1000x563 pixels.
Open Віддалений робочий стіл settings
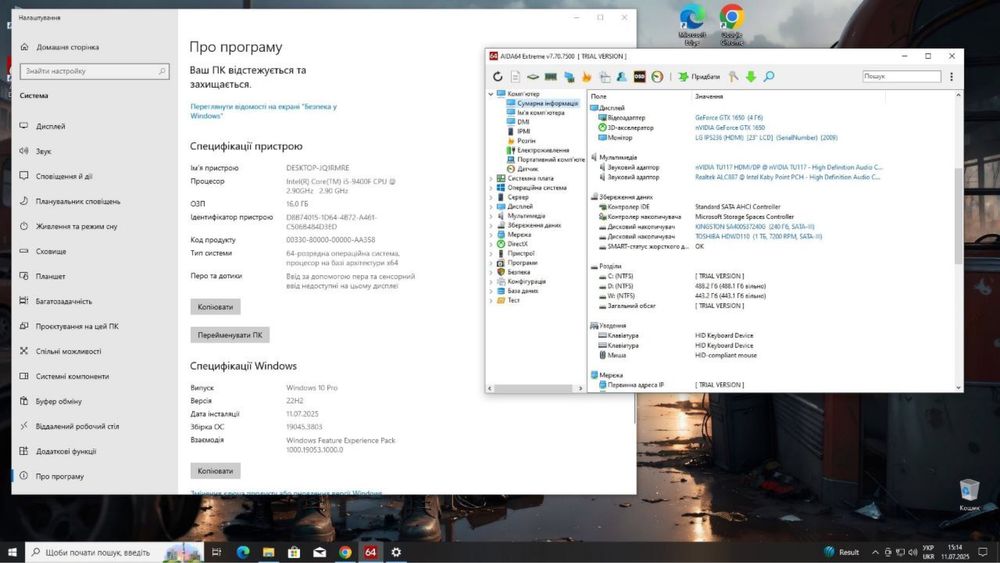point(77,426)
